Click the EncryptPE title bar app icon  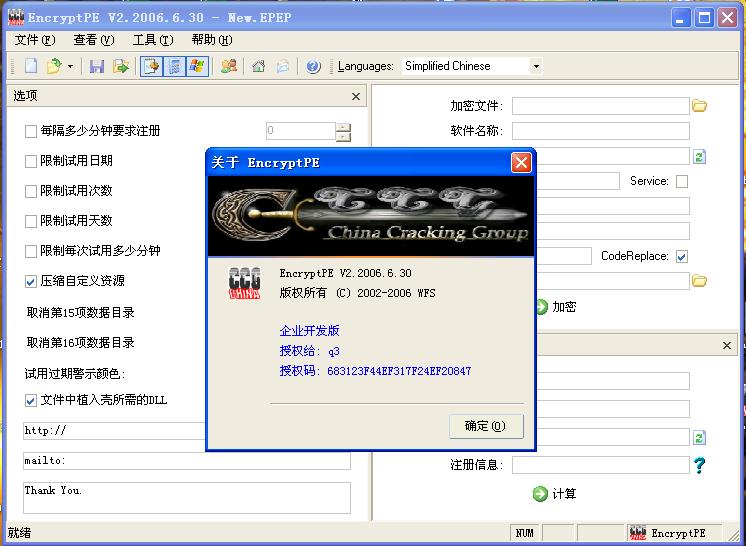click(x=16, y=17)
